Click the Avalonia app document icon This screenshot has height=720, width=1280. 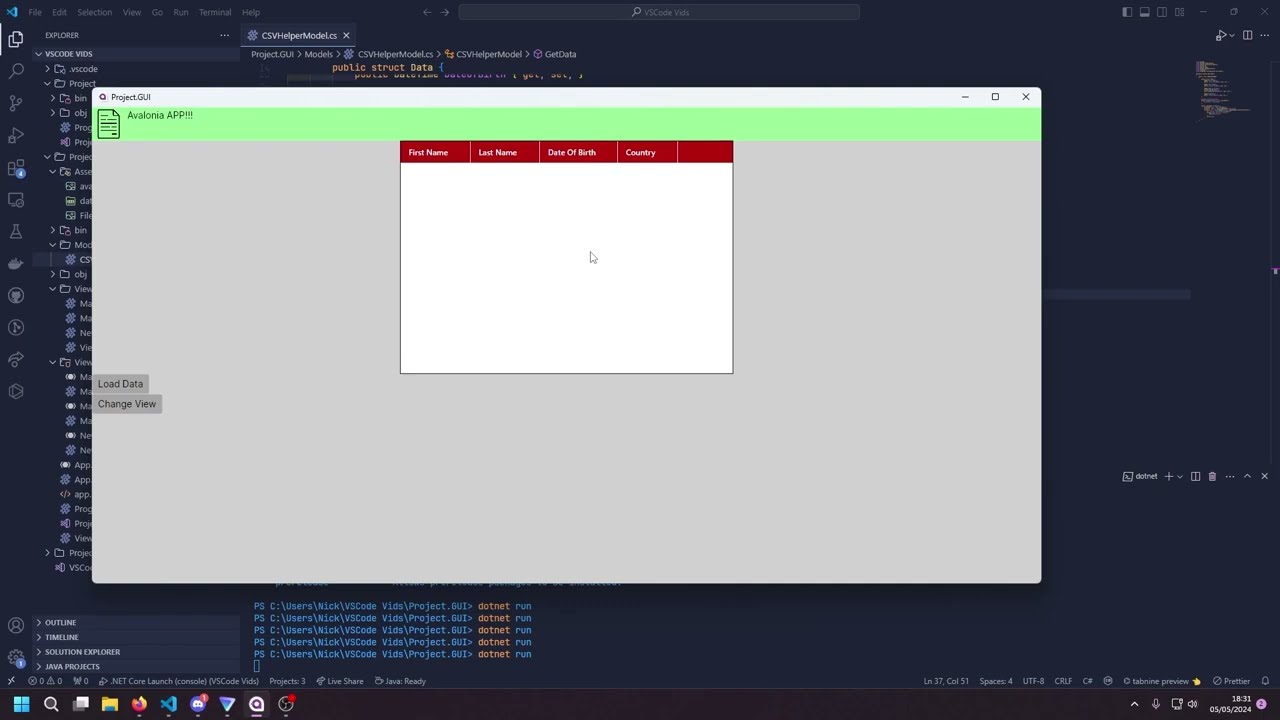109,124
